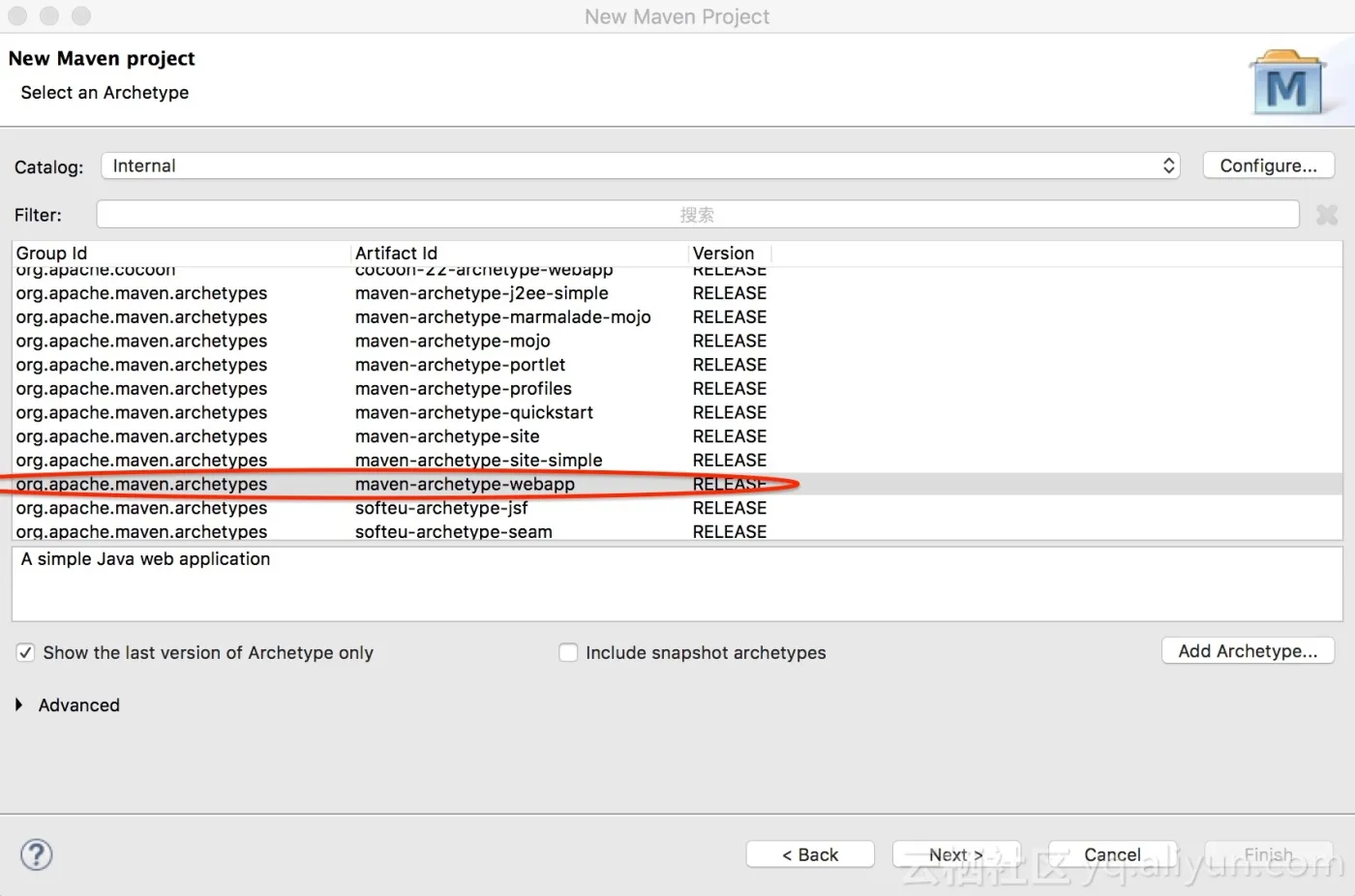Sort by the Group Id column header

(x=181, y=253)
